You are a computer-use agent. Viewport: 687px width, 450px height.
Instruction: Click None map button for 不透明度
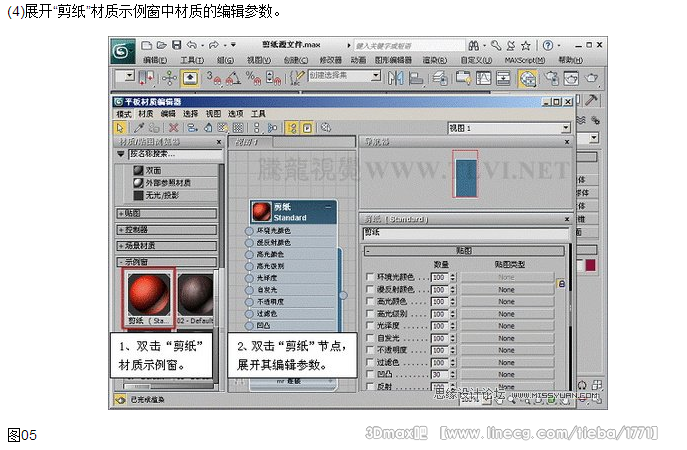[x=507, y=350]
